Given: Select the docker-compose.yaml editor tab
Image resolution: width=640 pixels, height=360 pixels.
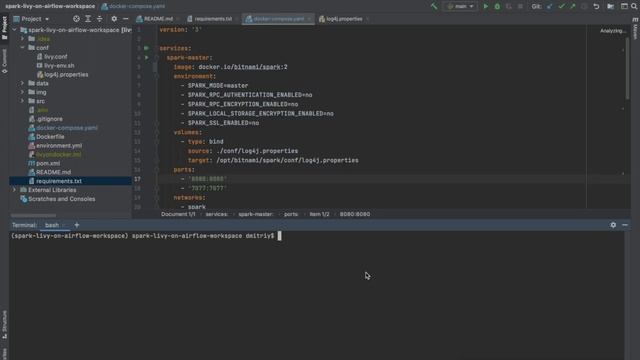Looking at the screenshot, I should click(x=278, y=19).
